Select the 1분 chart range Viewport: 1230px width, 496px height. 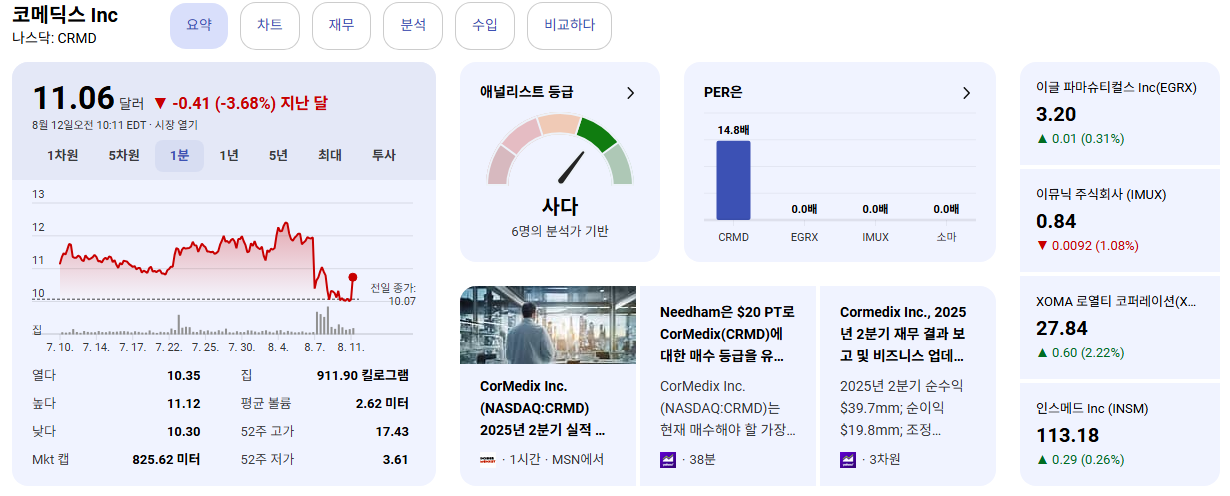pos(179,155)
